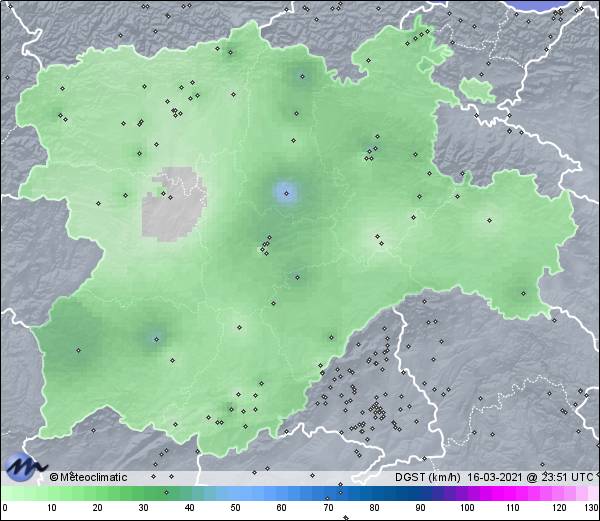Click legend value 10
The image size is (600, 521).
pos(51,508)
